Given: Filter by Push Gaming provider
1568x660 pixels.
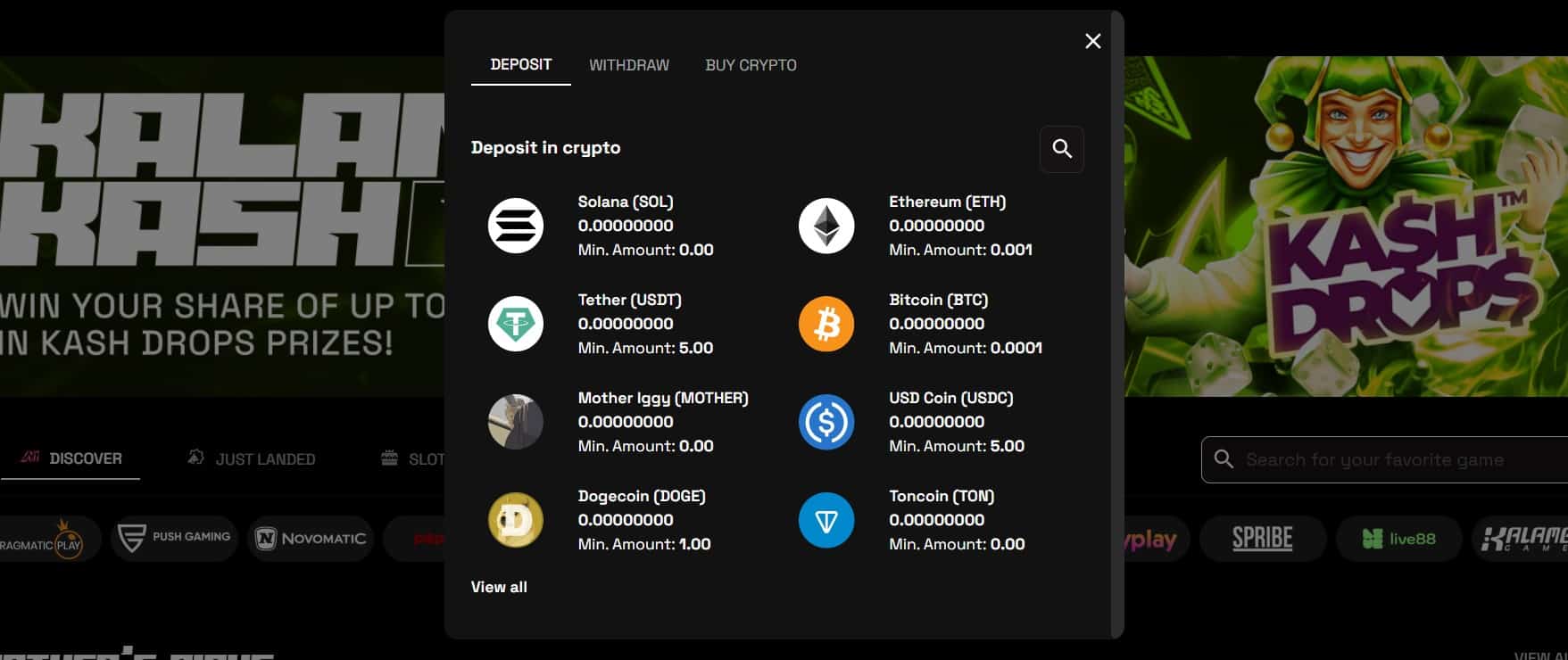Looking at the screenshot, I should point(175,538).
